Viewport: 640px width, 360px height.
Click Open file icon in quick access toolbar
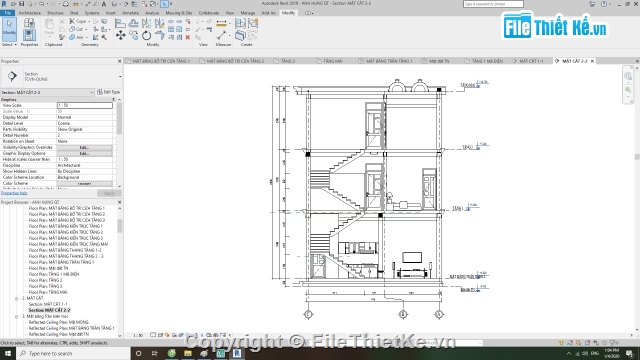click(x=13, y=4)
